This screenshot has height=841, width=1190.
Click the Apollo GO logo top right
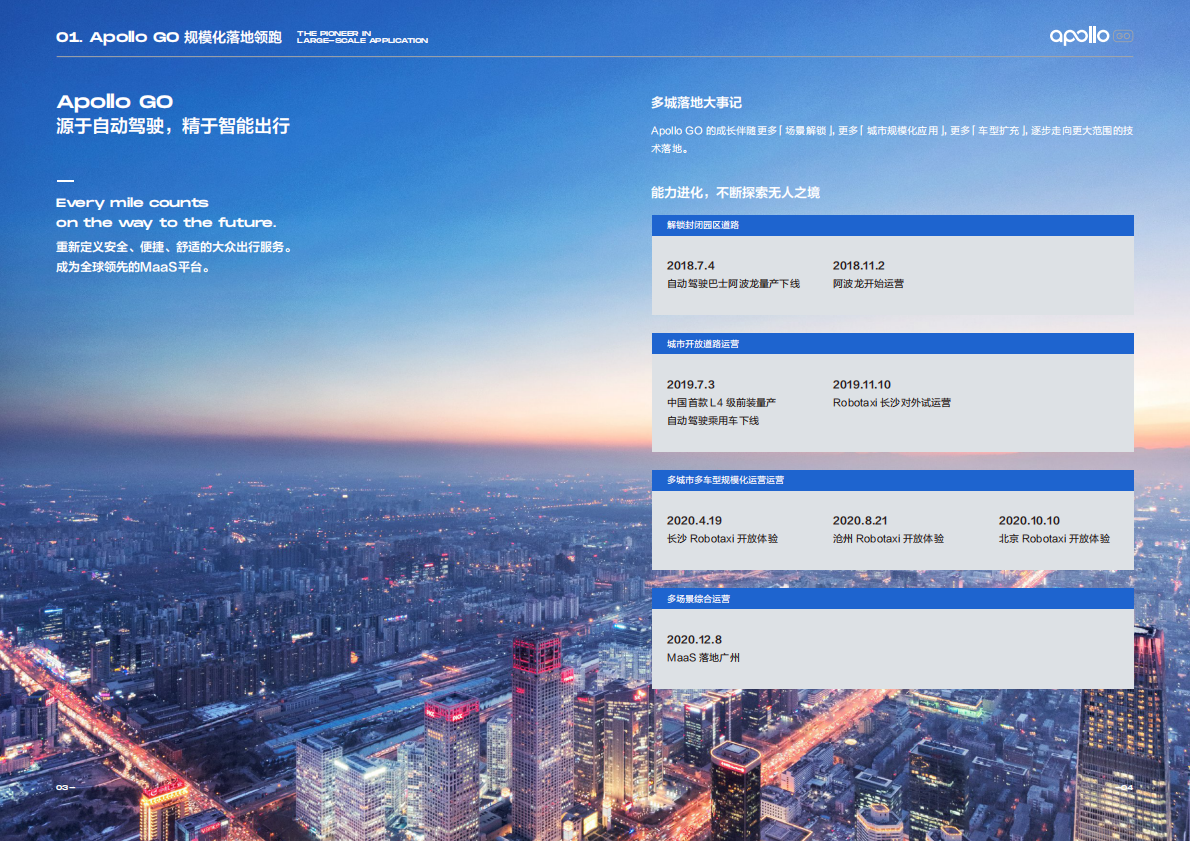(1091, 35)
